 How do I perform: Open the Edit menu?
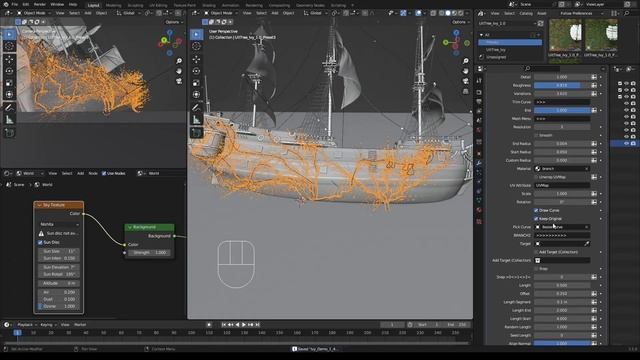26,4
